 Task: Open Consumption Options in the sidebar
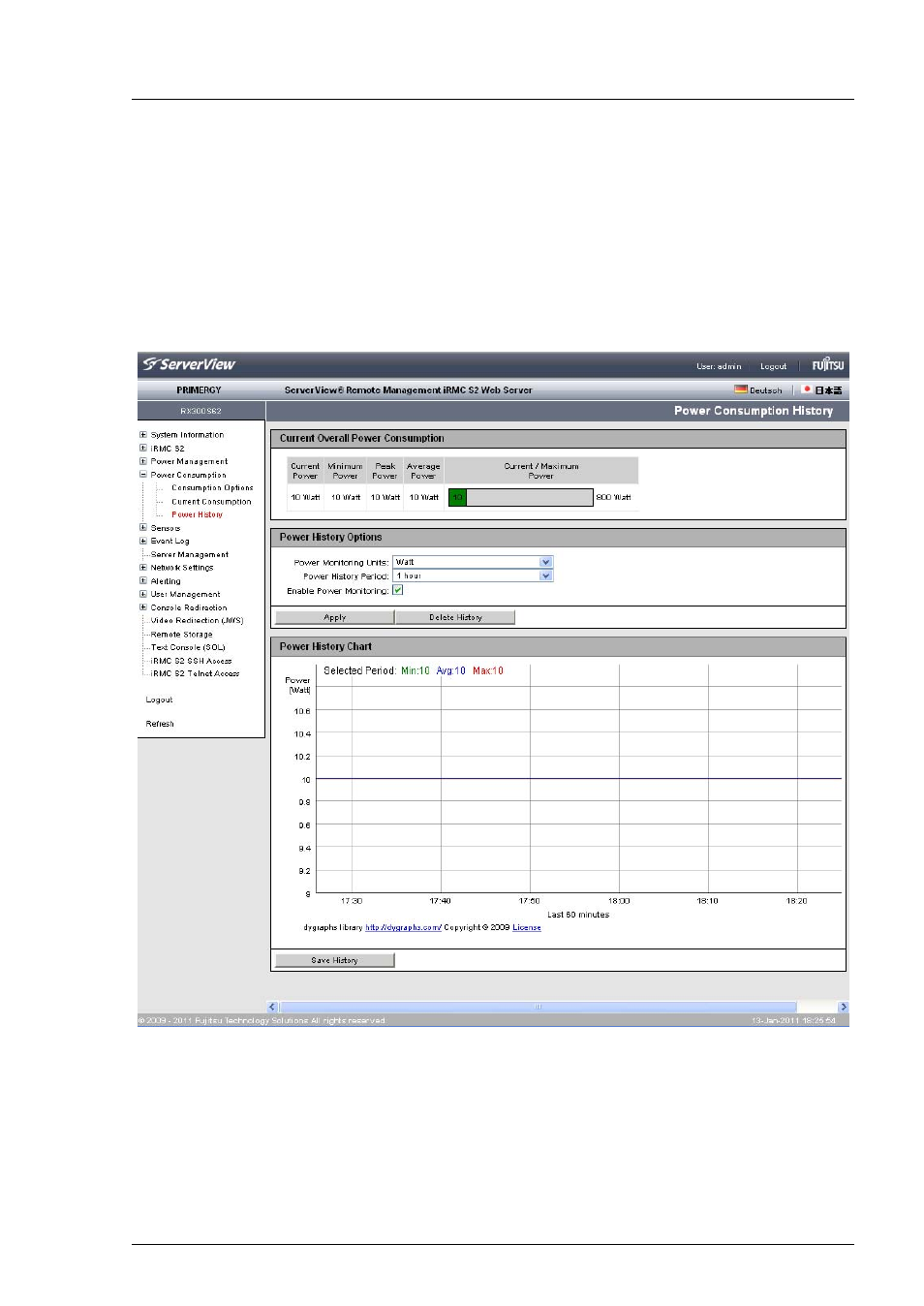[212, 488]
